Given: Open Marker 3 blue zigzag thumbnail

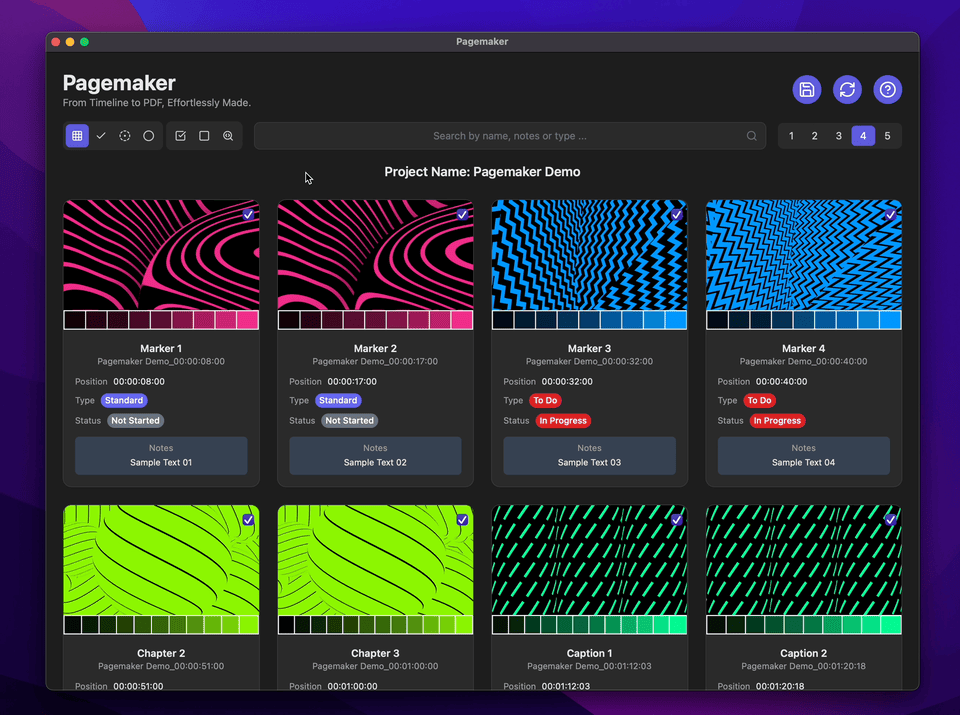Looking at the screenshot, I should [590, 255].
